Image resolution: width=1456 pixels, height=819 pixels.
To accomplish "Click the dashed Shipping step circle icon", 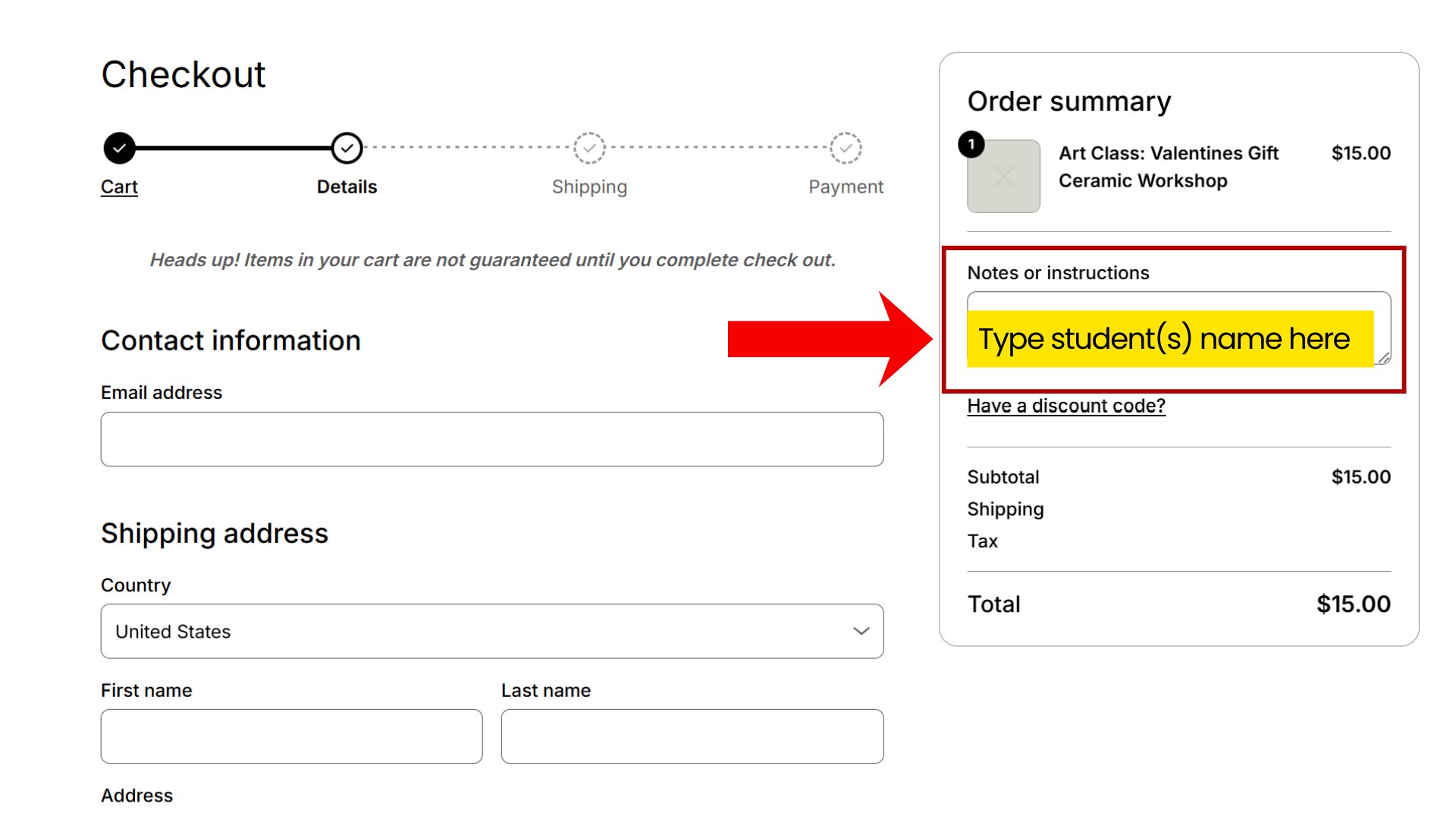I will tap(589, 148).
